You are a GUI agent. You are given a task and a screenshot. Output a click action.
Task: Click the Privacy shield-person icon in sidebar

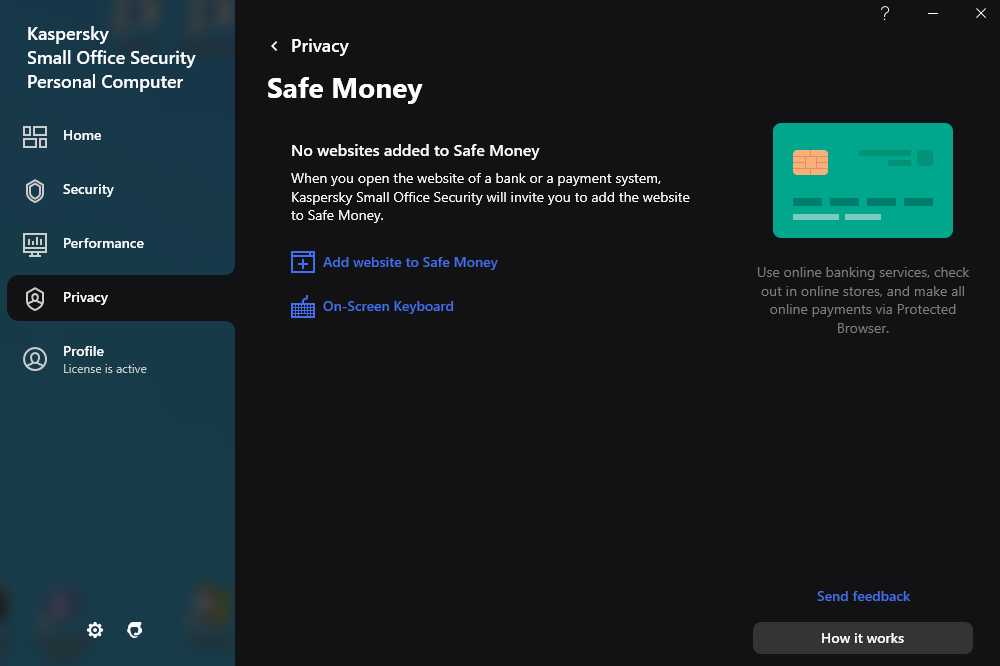tap(35, 299)
